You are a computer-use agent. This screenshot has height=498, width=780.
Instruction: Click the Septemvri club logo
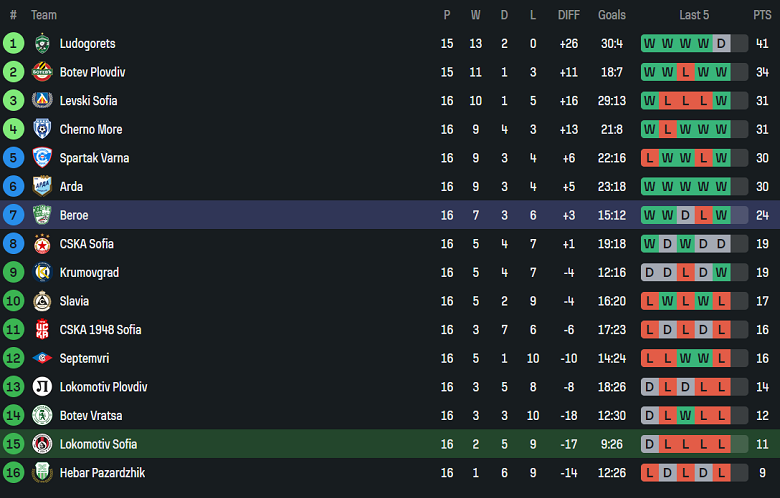(42, 358)
